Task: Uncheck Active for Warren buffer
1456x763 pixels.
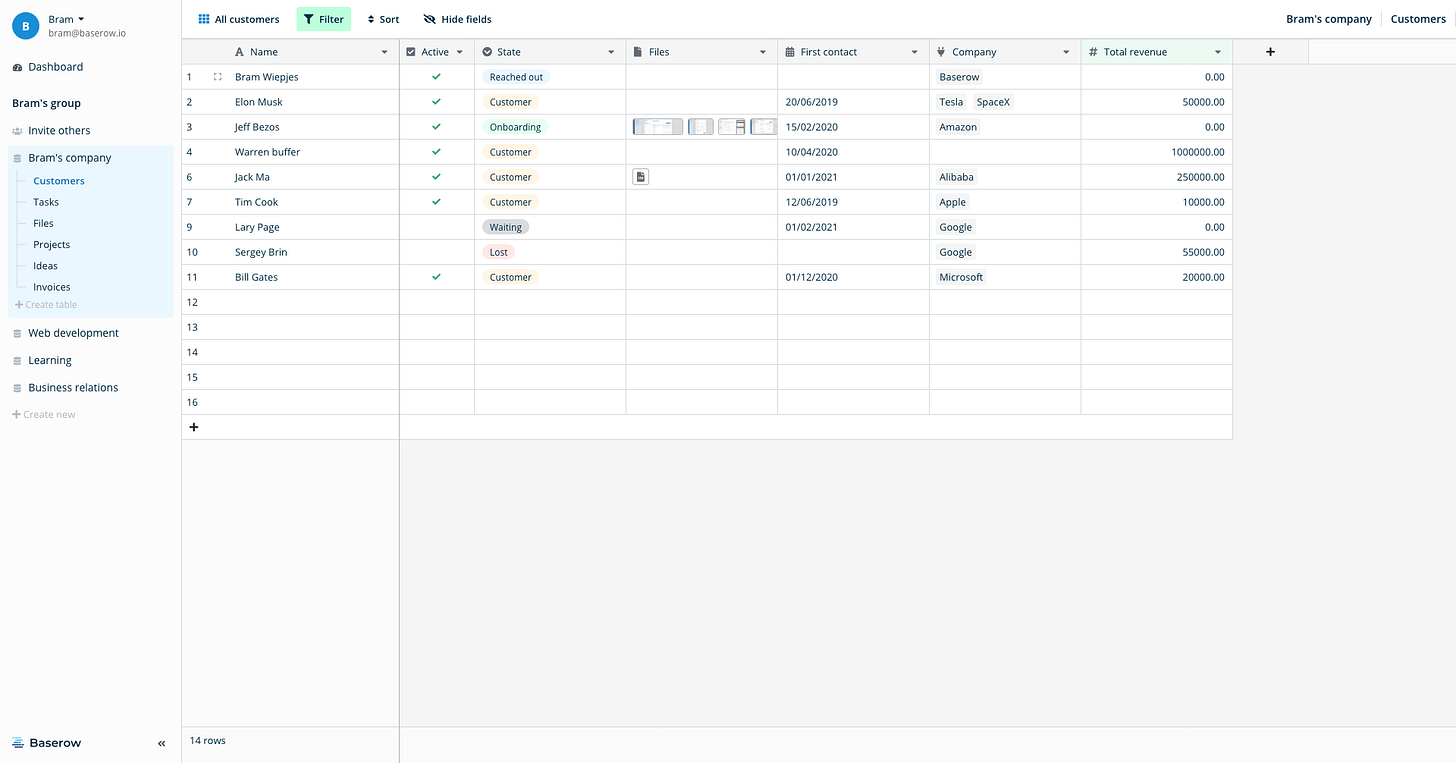Action: 436,152
